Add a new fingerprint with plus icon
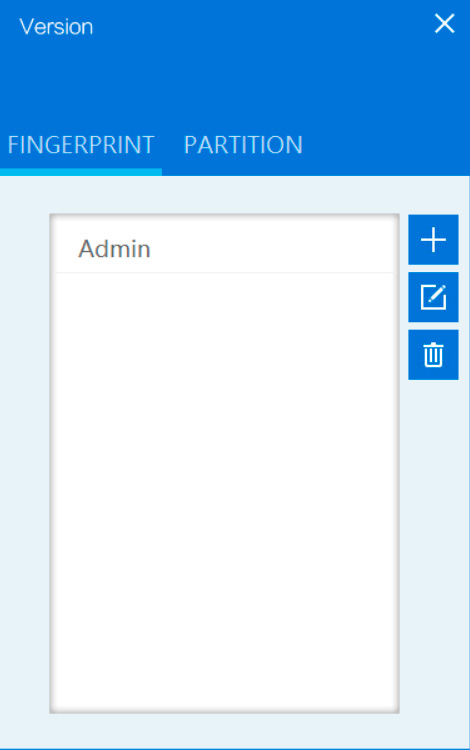The width and height of the screenshot is (470, 750). point(433,240)
